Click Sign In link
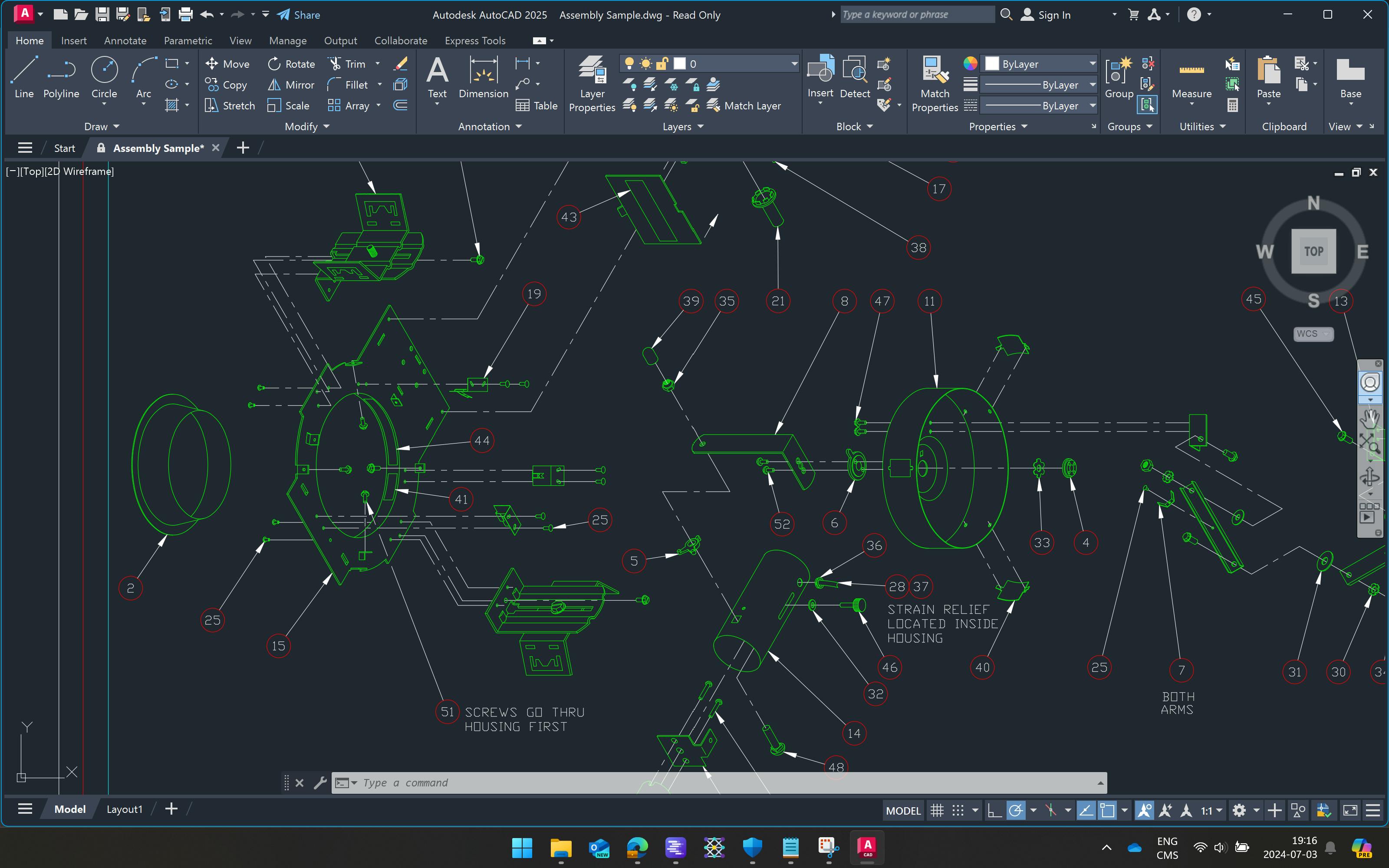 coord(1054,15)
